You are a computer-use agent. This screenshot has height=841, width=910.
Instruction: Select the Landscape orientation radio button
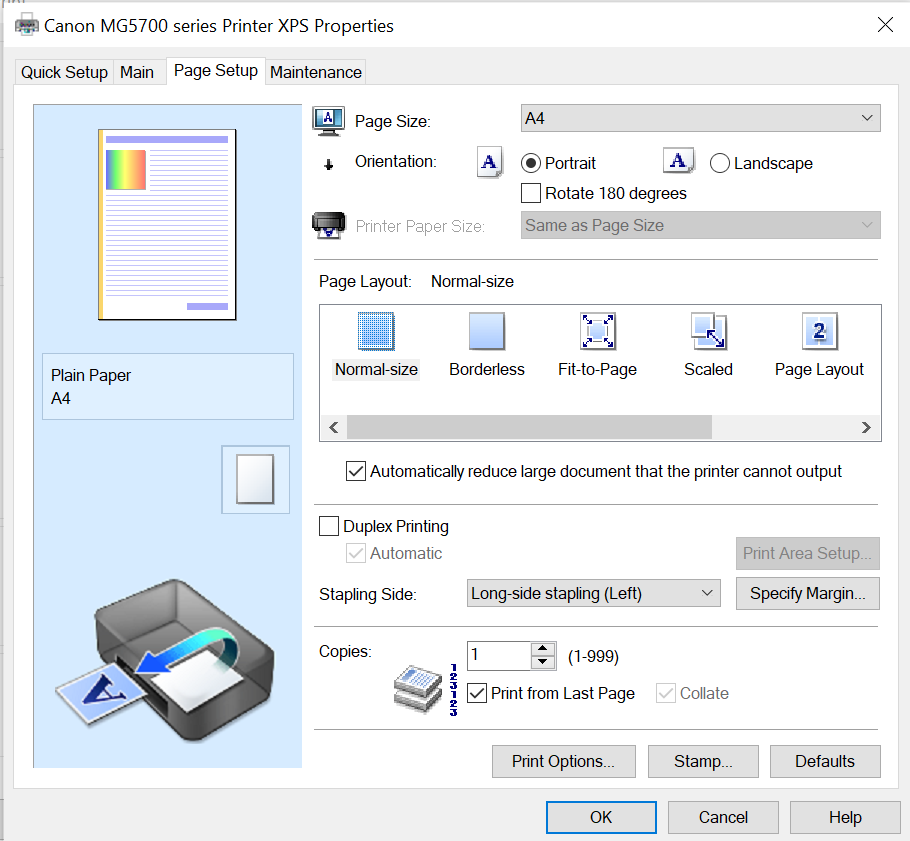coord(718,163)
